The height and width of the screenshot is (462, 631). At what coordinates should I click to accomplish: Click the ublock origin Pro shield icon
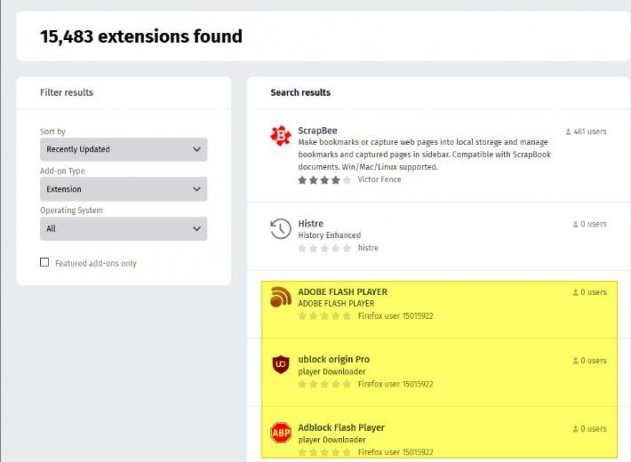(x=281, y=365)
